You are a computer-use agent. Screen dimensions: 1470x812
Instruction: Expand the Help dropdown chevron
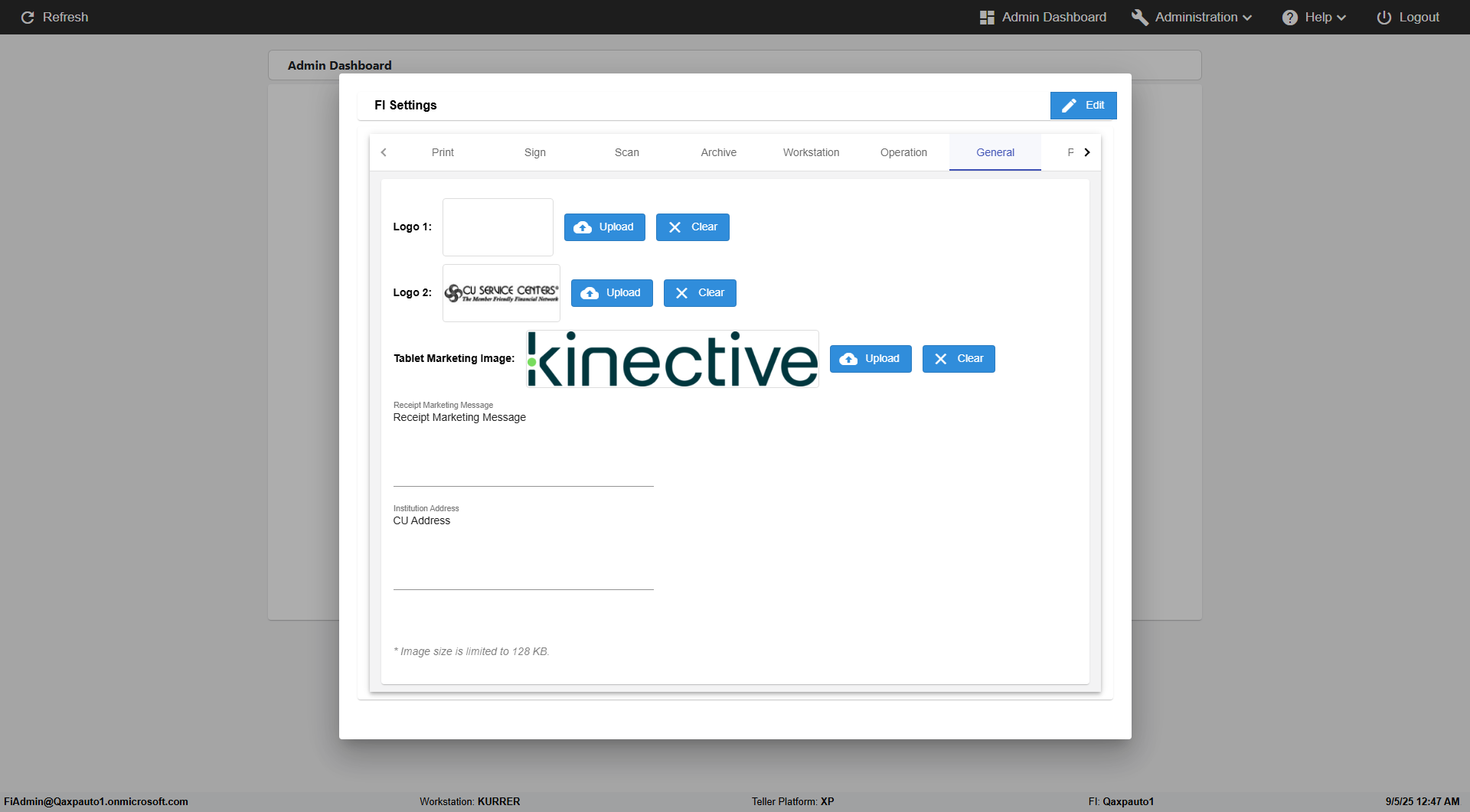(x=1341, y=18)
